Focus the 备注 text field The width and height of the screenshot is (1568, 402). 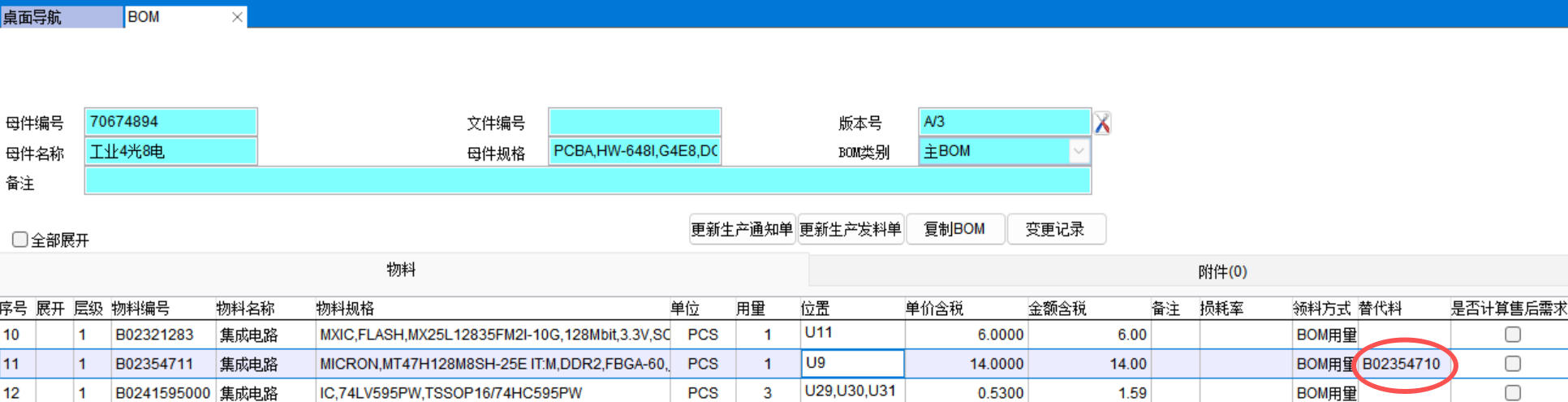click(x=587, y=181)
